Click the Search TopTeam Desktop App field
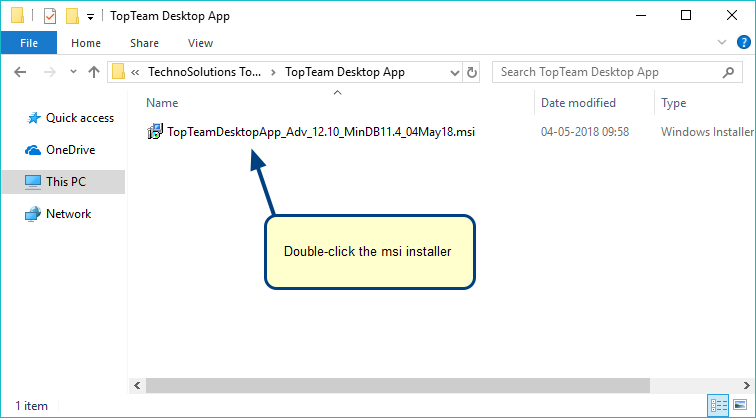The height and width of the screenshot is (418, 756). pyautogui.click(x=617, y=72)
